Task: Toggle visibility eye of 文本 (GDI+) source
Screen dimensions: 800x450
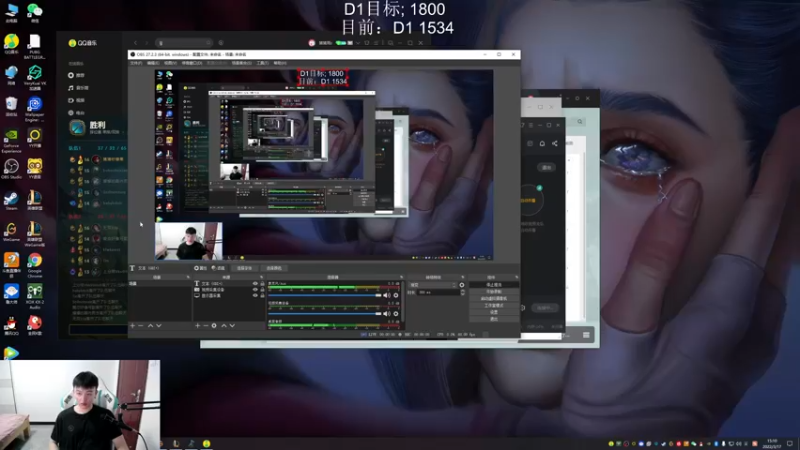Action: coord(255,284)
